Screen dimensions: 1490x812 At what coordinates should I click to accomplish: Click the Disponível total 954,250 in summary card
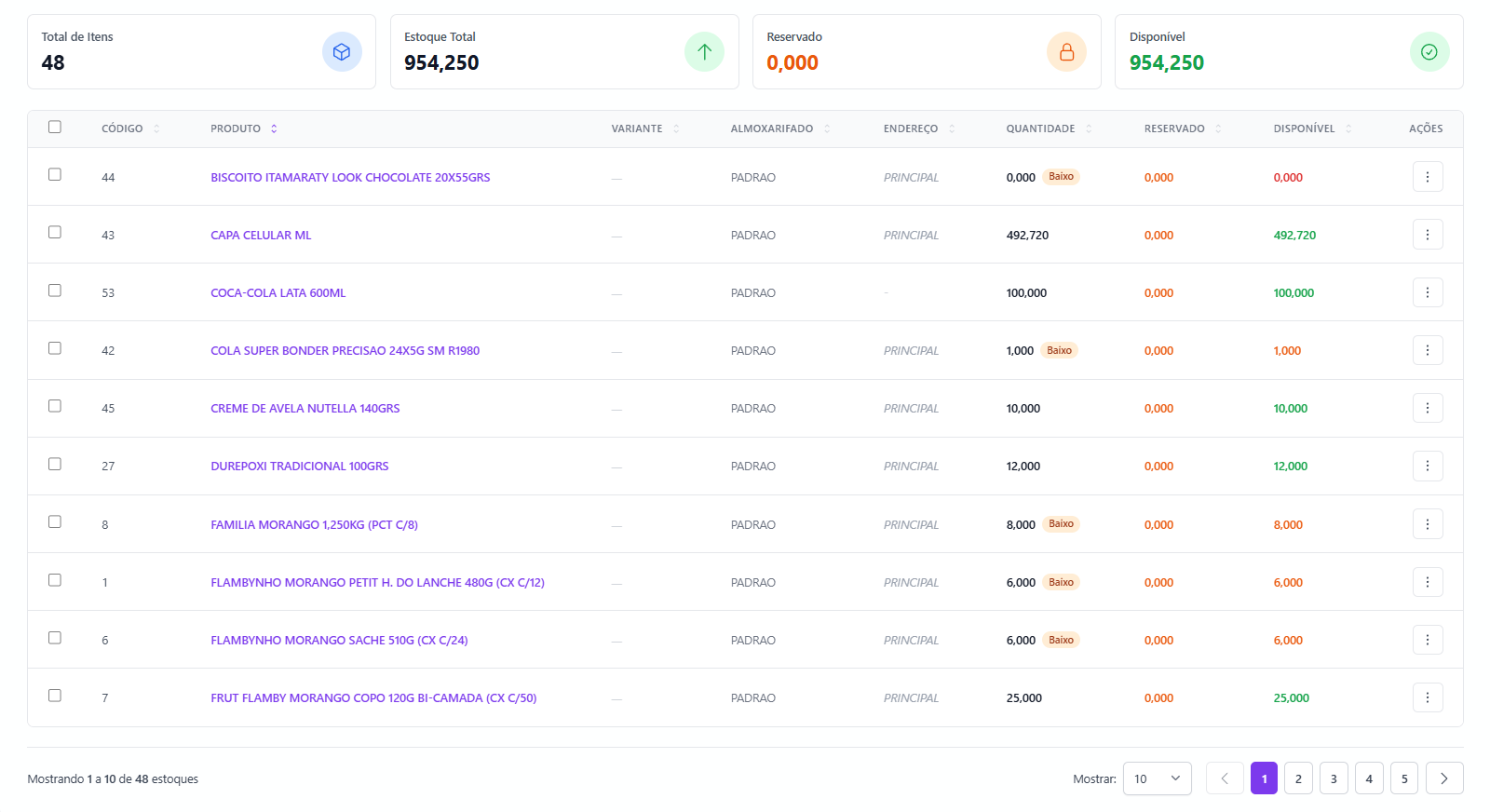coord(1167,62)
